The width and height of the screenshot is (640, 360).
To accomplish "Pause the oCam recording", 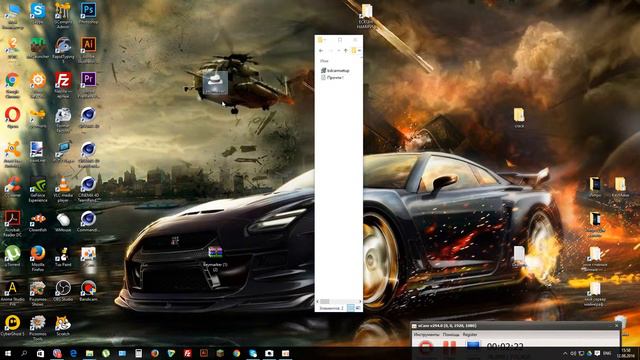I will (x=449, y=346).
